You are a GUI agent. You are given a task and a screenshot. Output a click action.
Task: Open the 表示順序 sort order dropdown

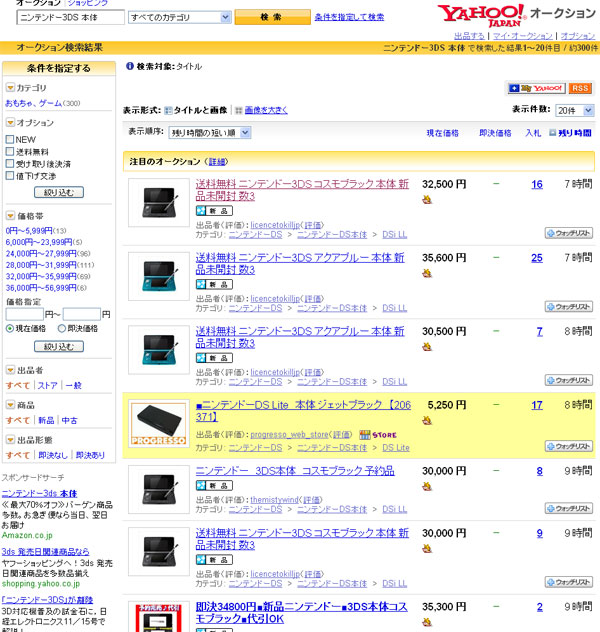(210, 133)
